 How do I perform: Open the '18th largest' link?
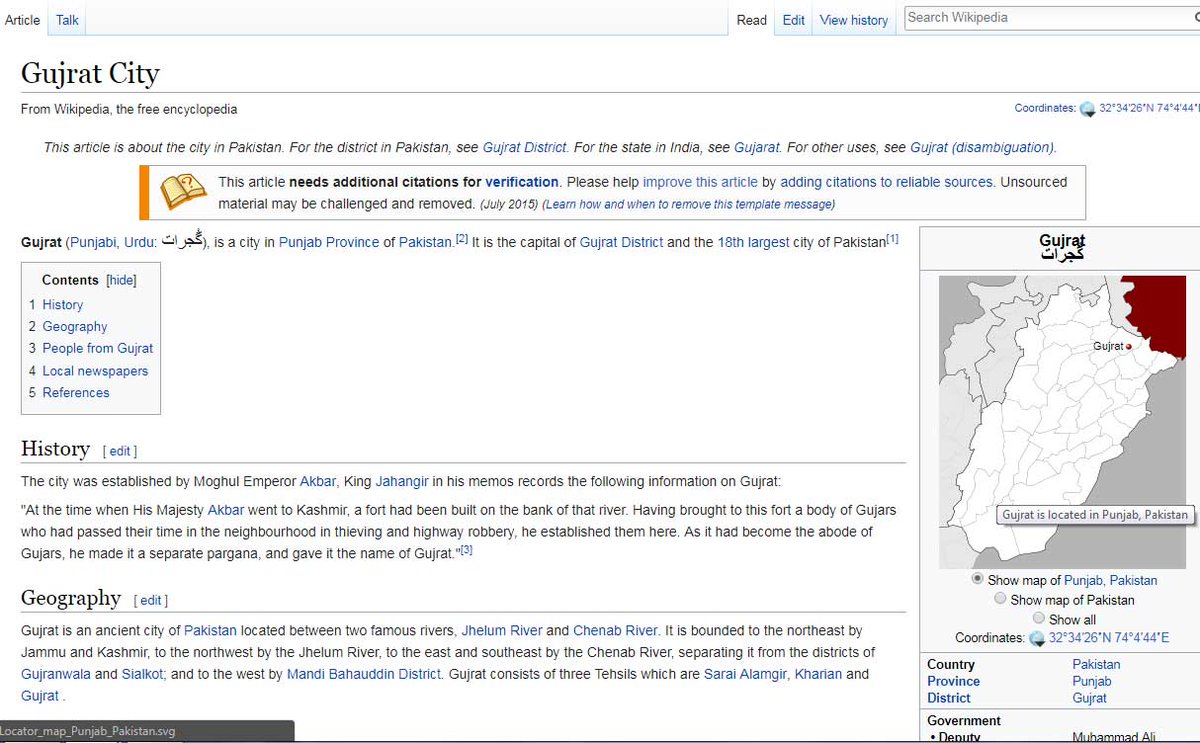tap(753, 242)
